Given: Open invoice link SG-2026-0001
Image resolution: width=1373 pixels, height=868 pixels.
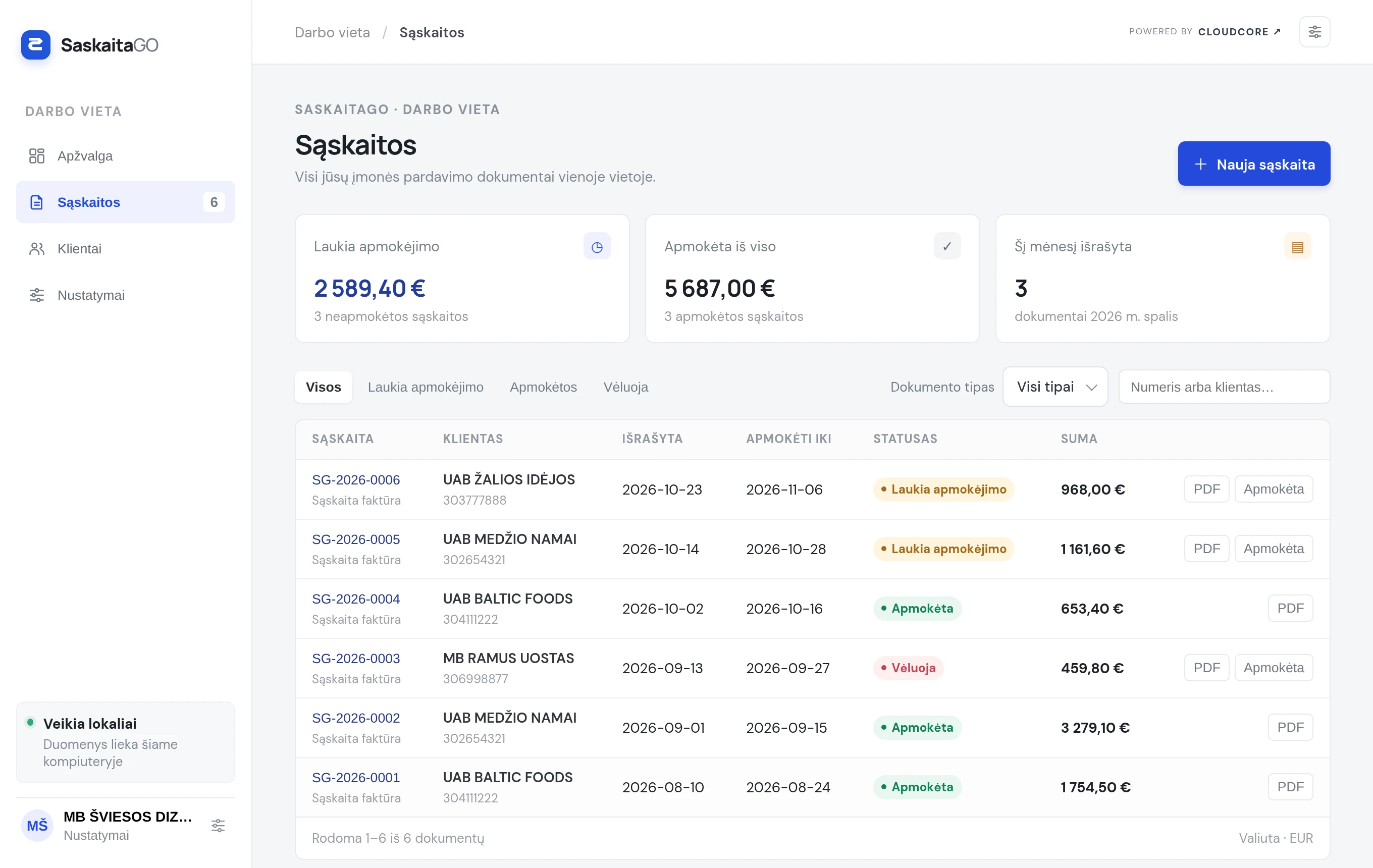Looking at the screenshot, I should tap(356, 777).
